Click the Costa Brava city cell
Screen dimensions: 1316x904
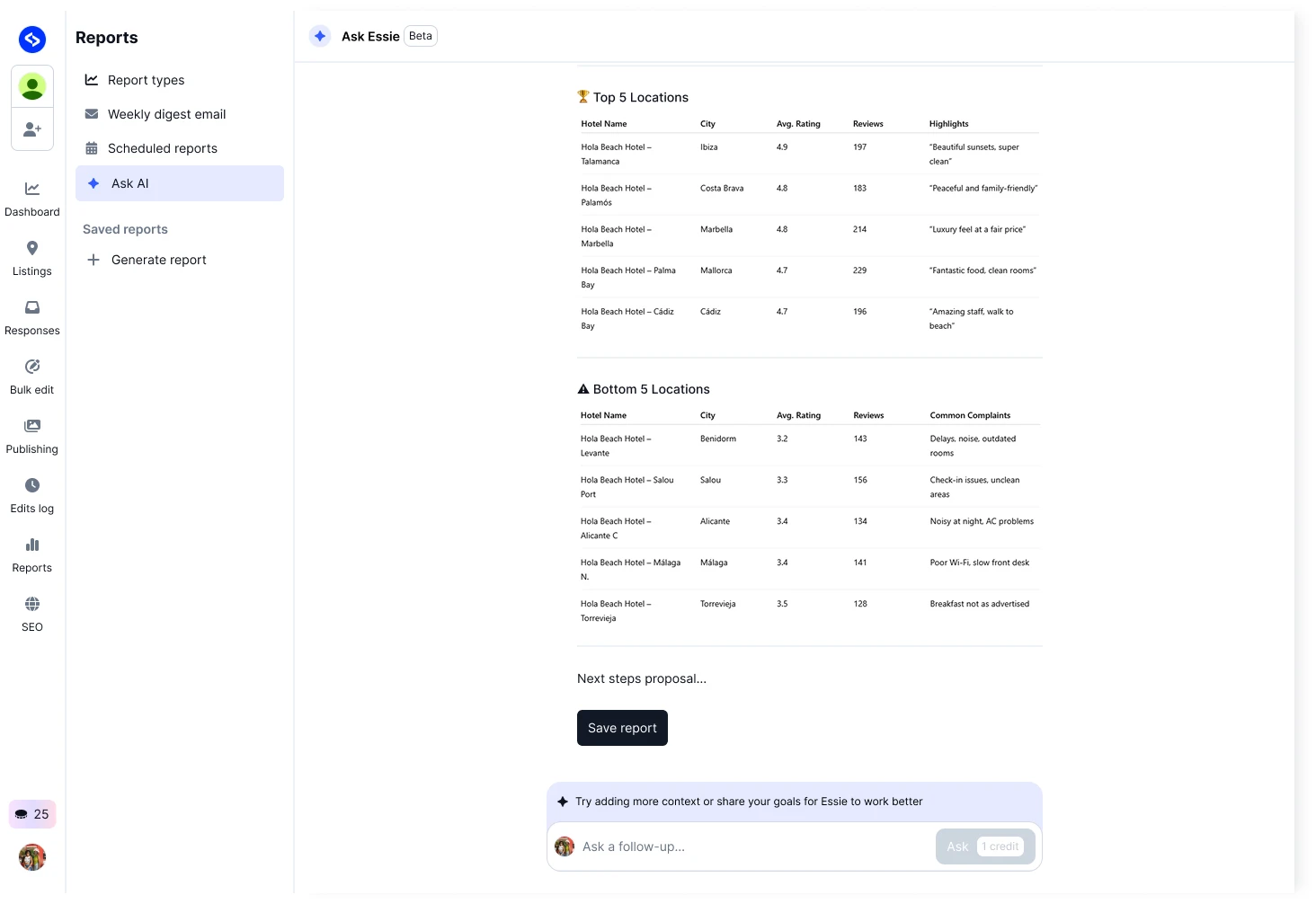(x=722, y=188)
